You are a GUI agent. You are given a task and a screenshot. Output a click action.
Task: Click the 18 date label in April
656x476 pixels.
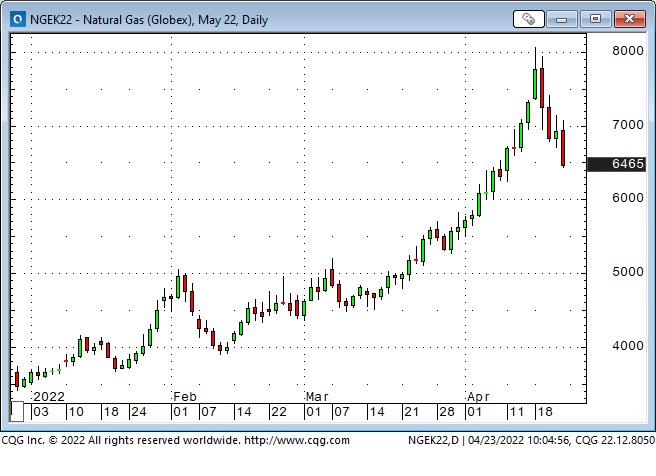pyautogui.click(x=545, y=412)
